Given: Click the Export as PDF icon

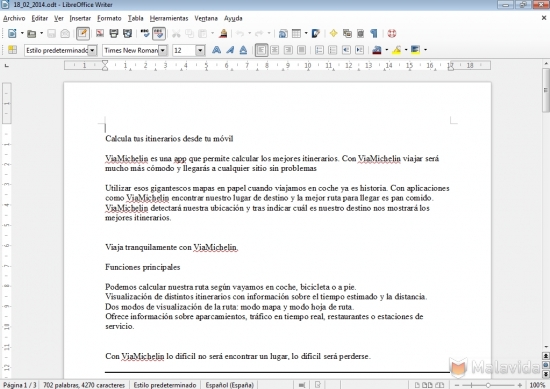Looking at the screenshot, I should (x=100, y=33).
